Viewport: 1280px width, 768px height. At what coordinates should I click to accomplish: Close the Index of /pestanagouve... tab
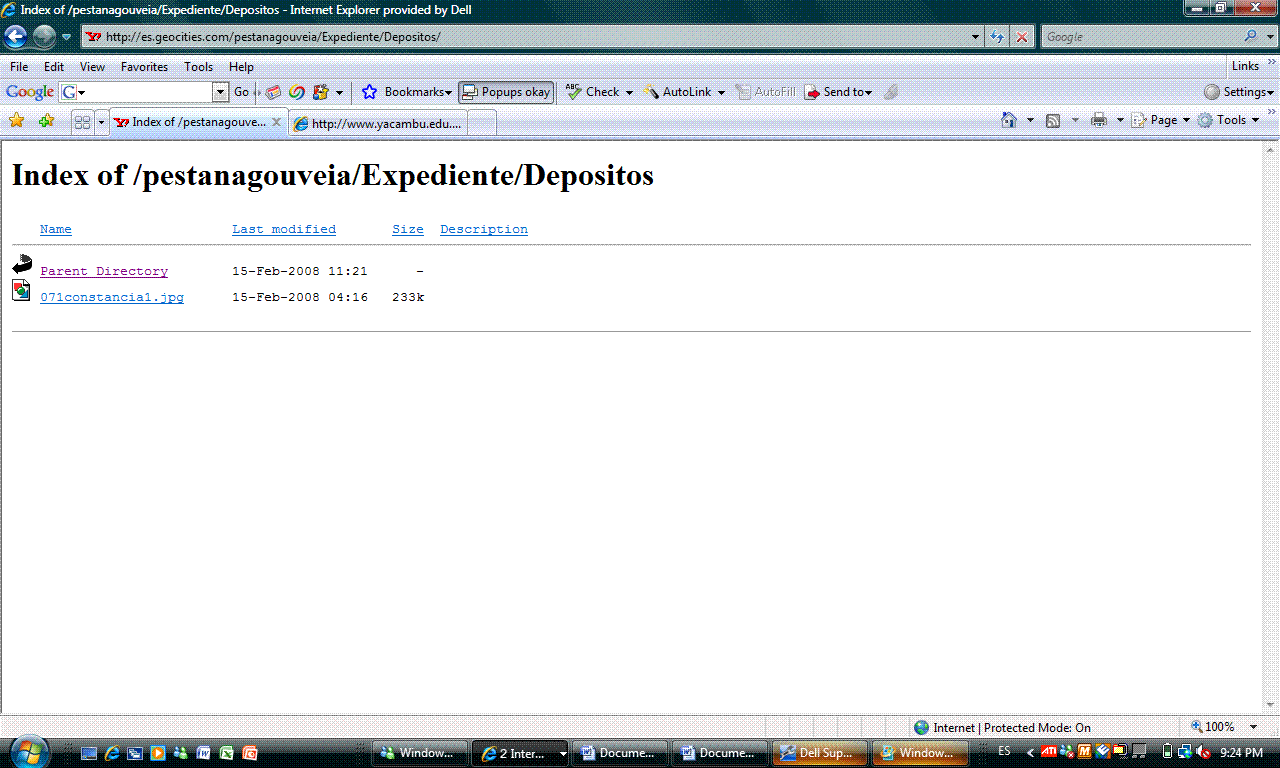(x=277, y=122)
